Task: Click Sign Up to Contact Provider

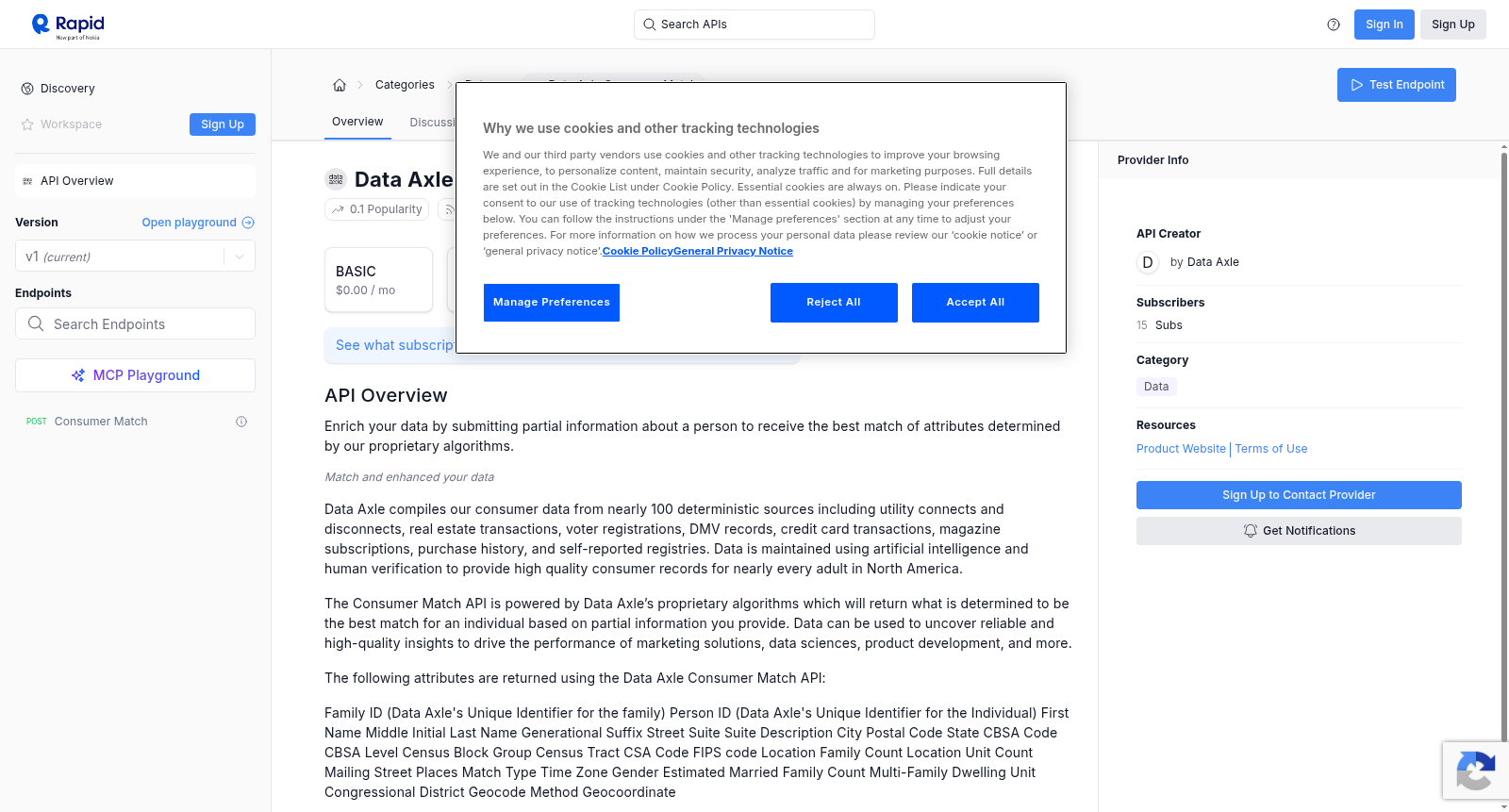Action: (1299, 495)
